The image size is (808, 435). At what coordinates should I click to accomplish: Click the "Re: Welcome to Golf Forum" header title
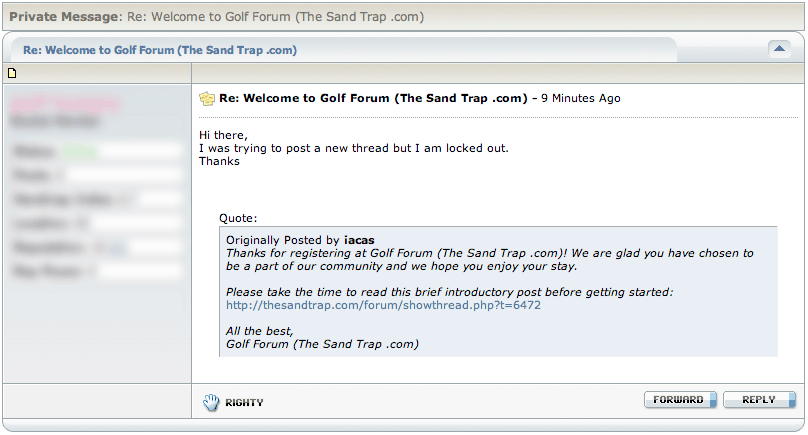pyautogui.click(x=160, y=49)
